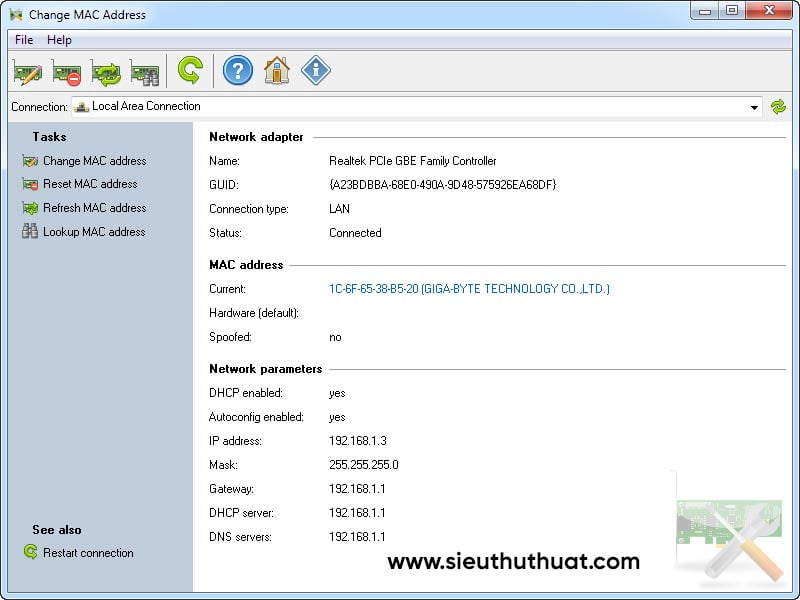The height and width of the screenshot is (600, 800).
Task: Select Refresh MAC address in Tasks panel
Action: tap(94, 208)
